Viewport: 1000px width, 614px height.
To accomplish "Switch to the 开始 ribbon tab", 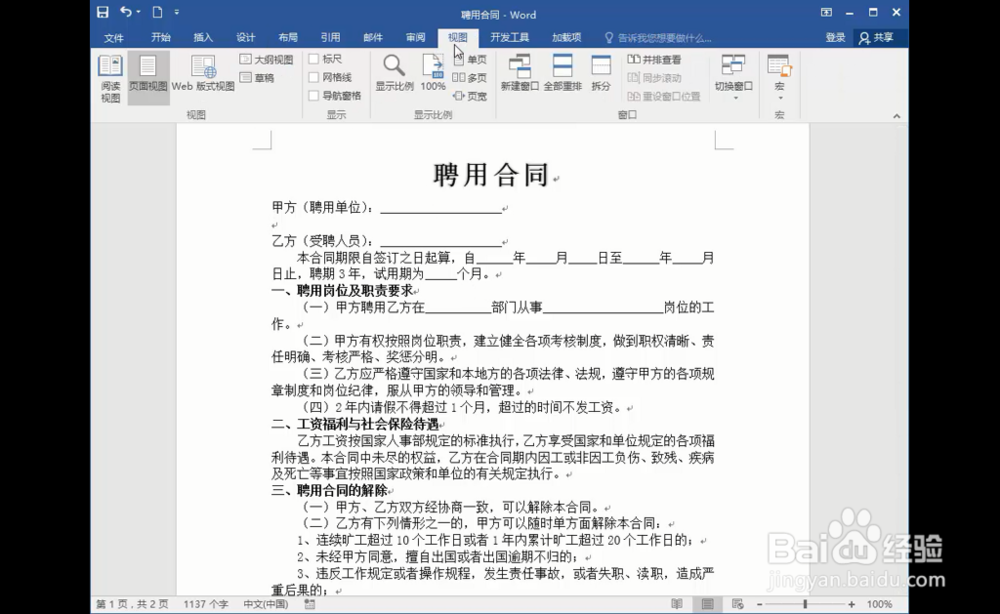I will [160, 37].
